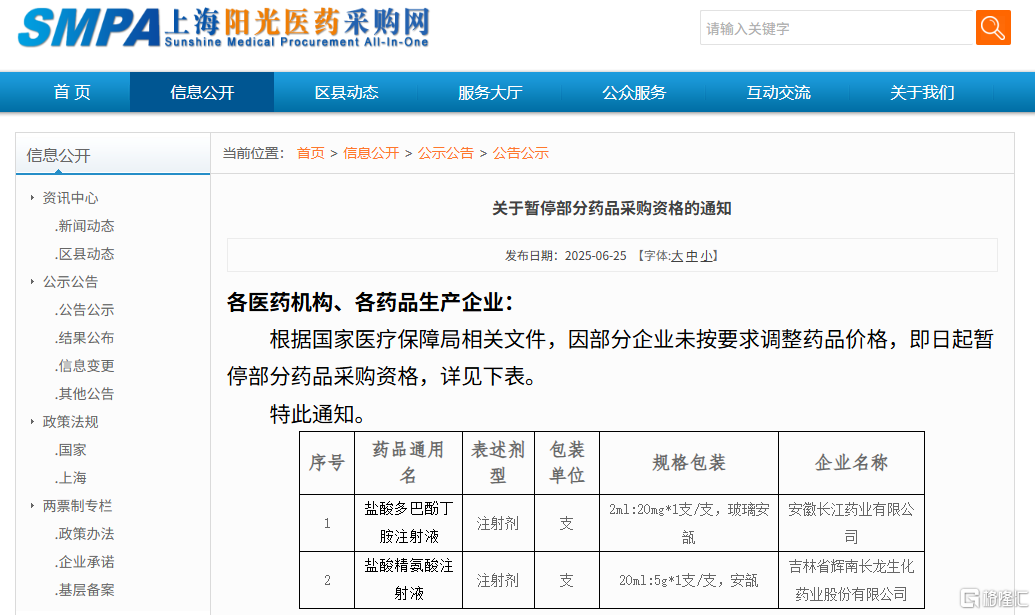This screenshot has width=1035, height=615.
Task: Open 公众服务 navigation tab
Action: tap(634, 92)
